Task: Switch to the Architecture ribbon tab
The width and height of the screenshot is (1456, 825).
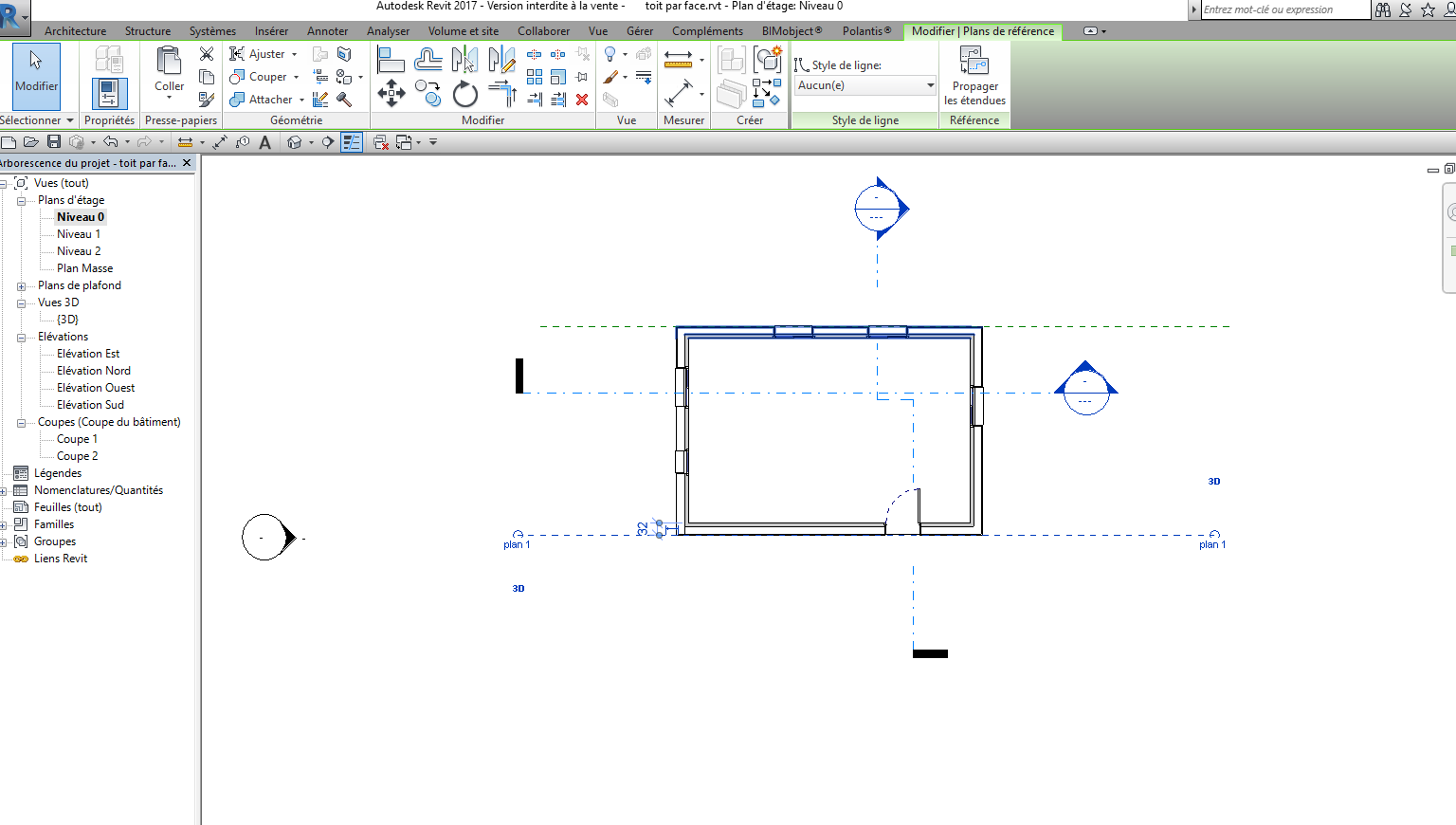Action: coord(75,30)
